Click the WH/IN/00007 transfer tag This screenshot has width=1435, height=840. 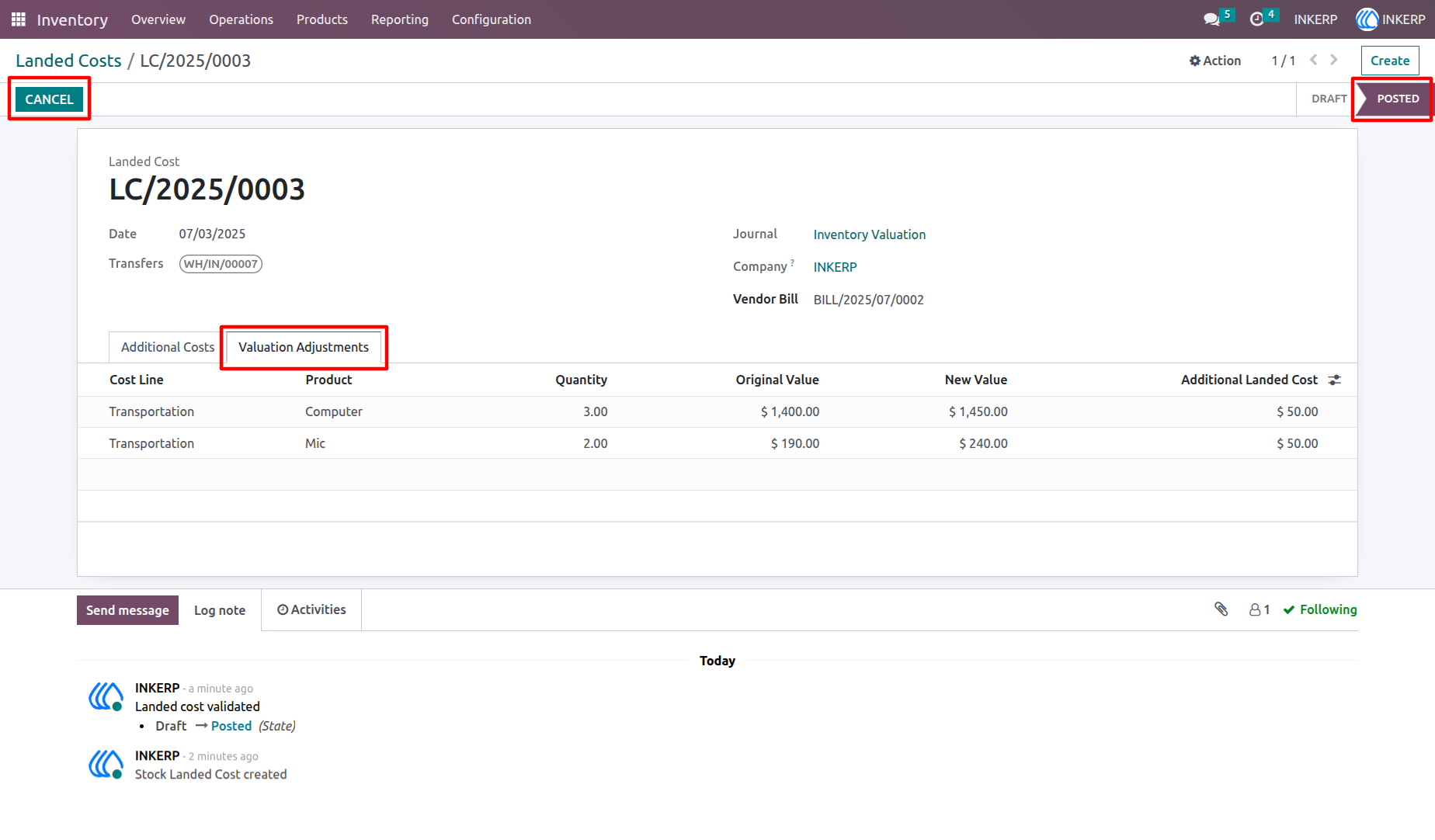point(221,264)
